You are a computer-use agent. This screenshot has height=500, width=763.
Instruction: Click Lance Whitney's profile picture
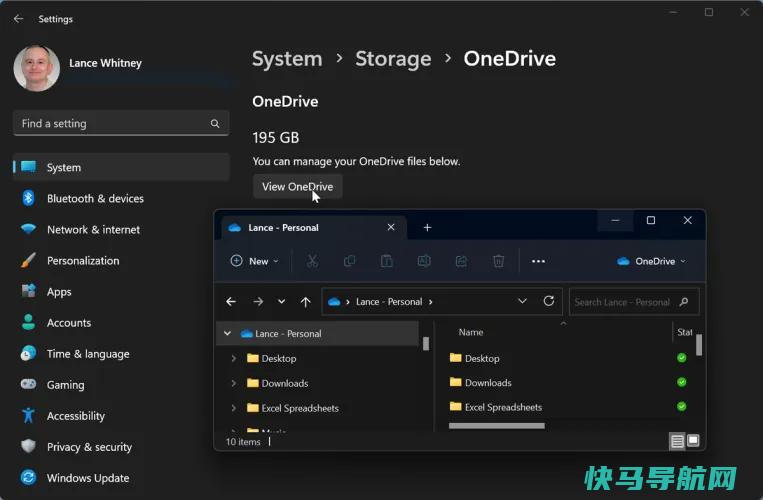[x=37, y=68]
